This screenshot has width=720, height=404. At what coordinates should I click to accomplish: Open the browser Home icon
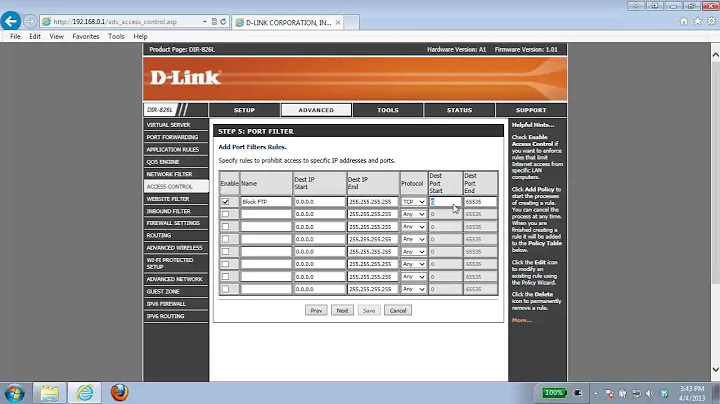683,21
